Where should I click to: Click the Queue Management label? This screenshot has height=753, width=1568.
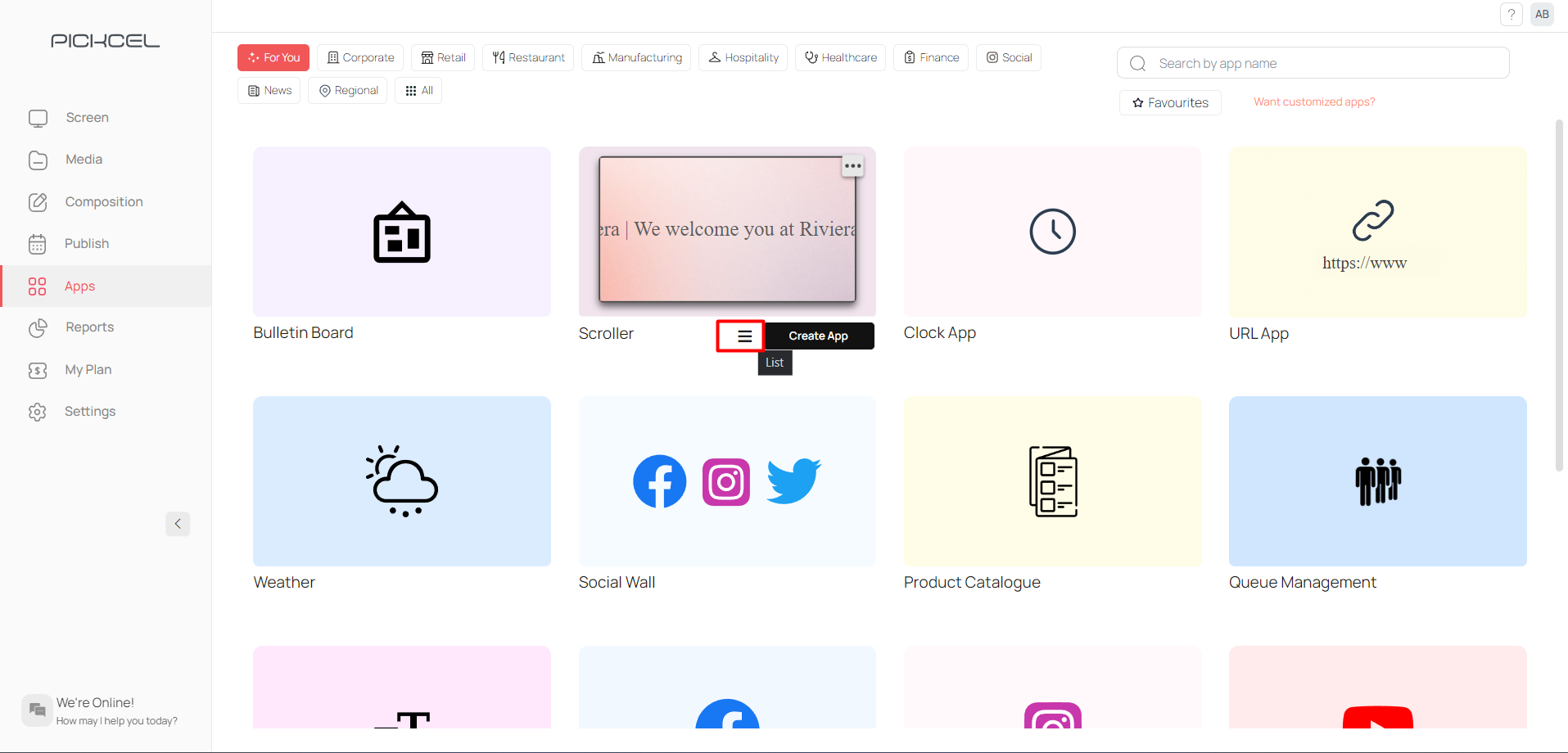tap(1303, 582)
